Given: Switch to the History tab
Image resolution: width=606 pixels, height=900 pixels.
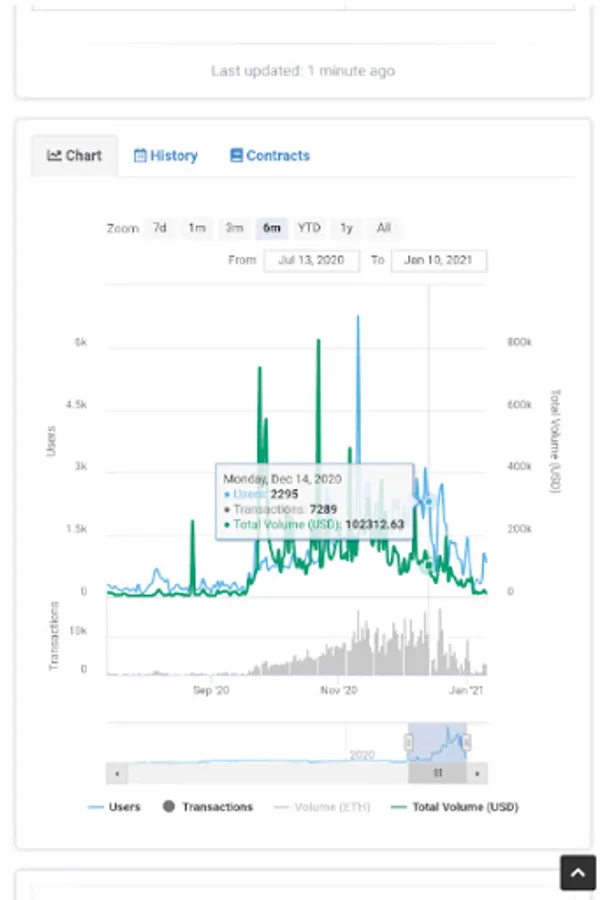Looking at the screenshot, I should [166, 156].
